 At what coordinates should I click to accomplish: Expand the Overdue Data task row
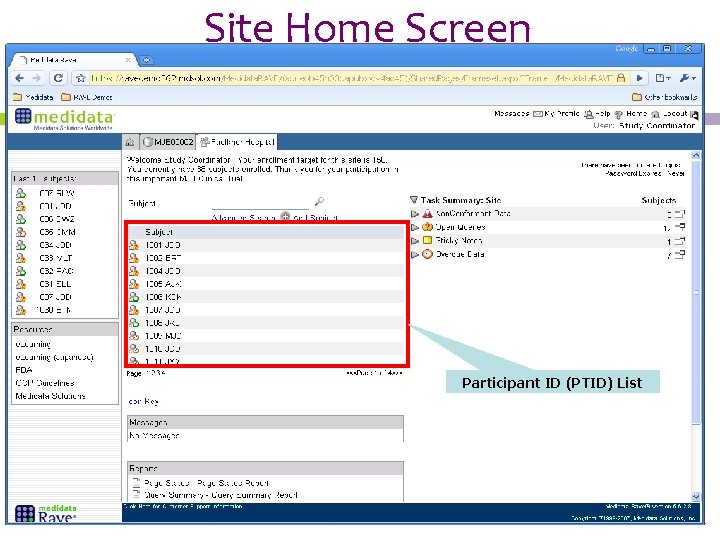[x=415, y=254]
